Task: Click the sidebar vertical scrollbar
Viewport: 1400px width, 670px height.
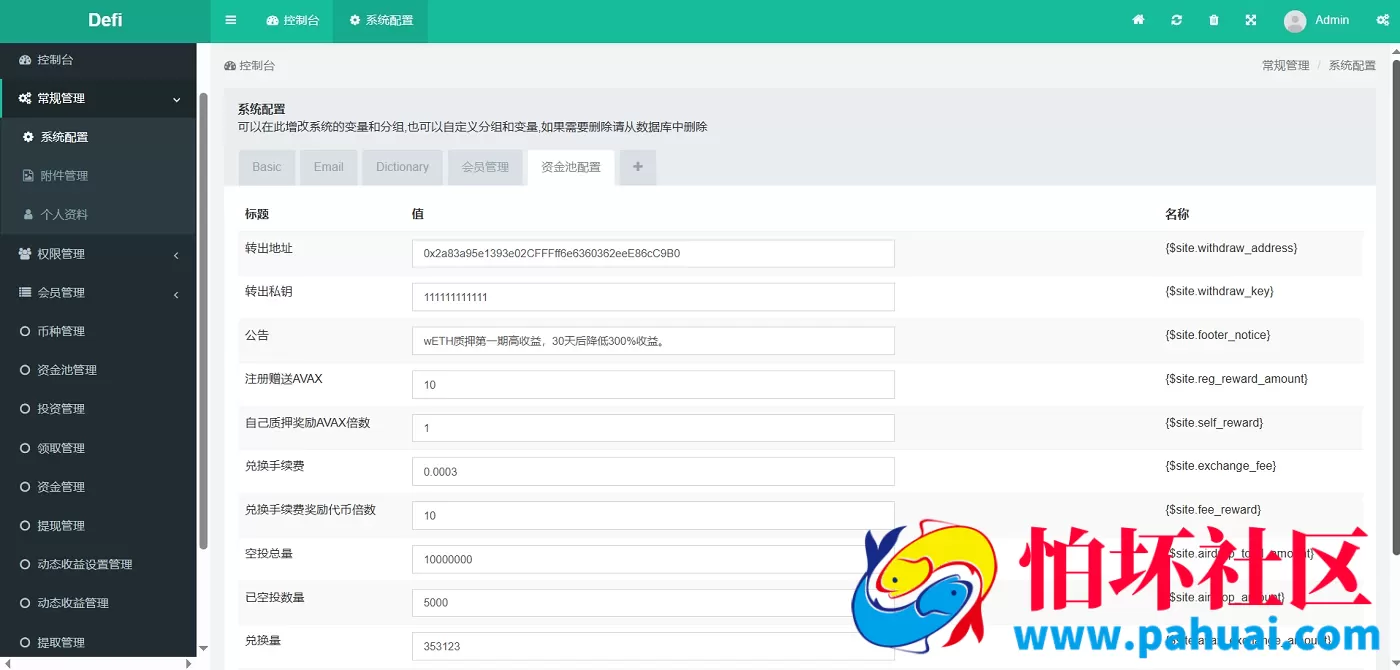Action: point(203,320)
